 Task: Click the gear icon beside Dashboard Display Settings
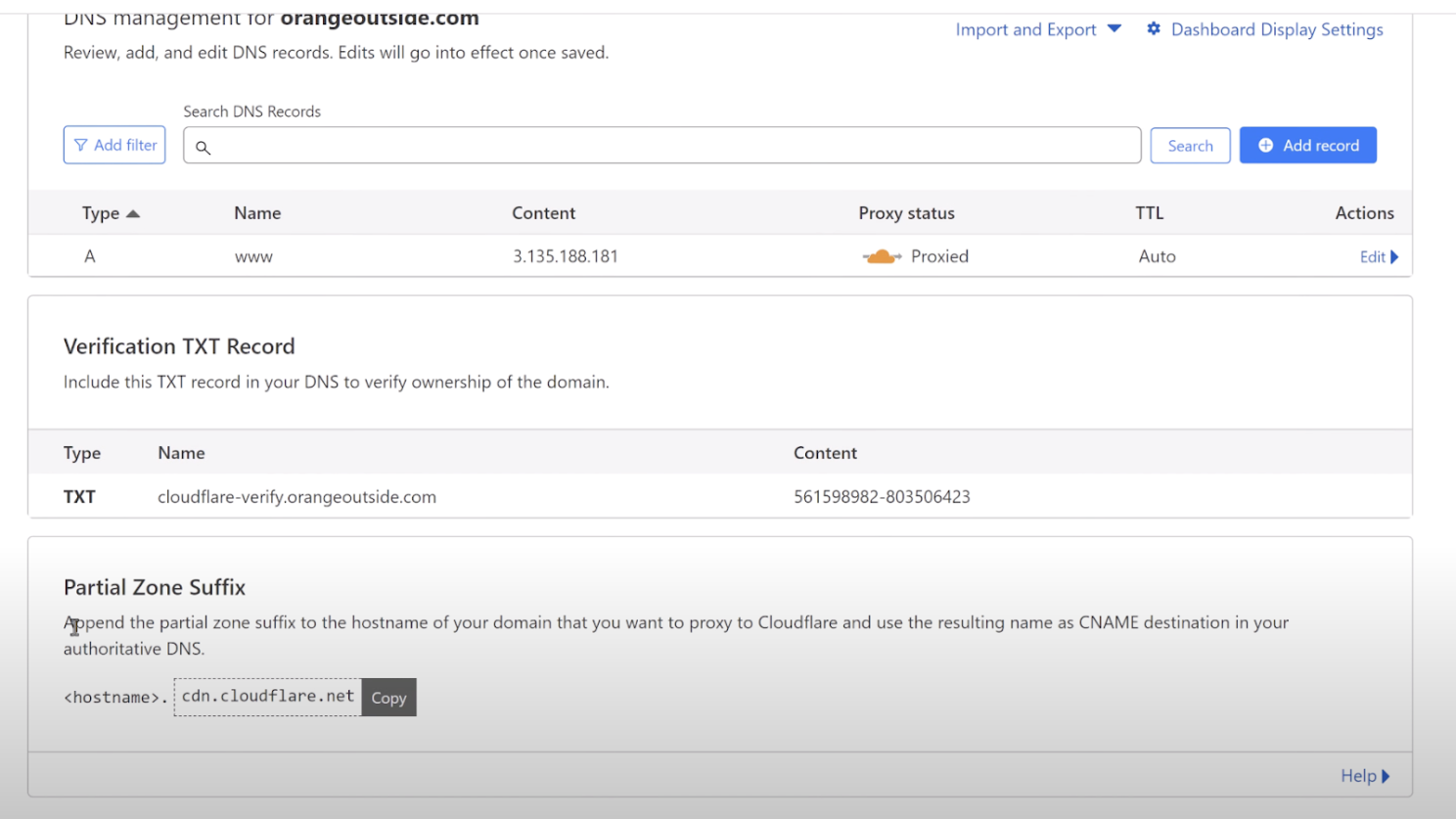[x=1154, y=29]
